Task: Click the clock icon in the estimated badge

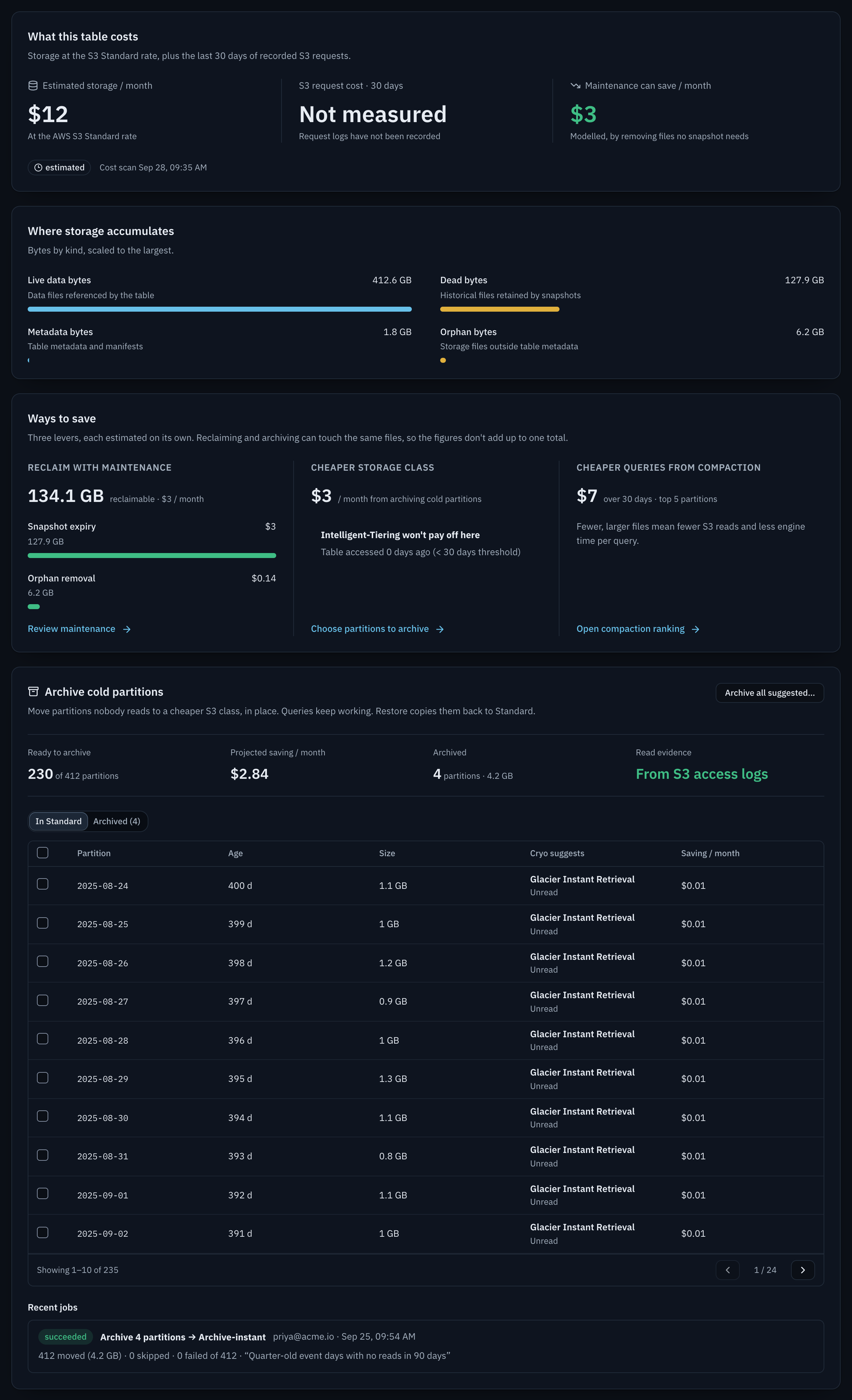Action: (x=38, y=168)
